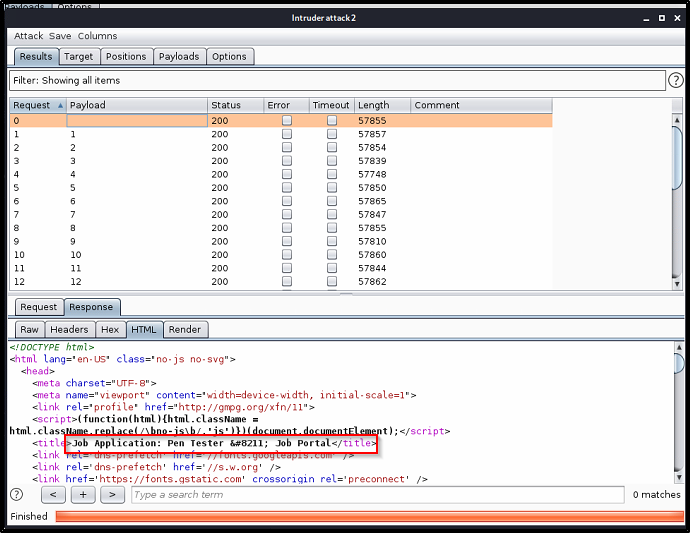Viewport: 690px width, 533px height.
Task: Click the filter bar showing all items
Action: tap(337, 81)
